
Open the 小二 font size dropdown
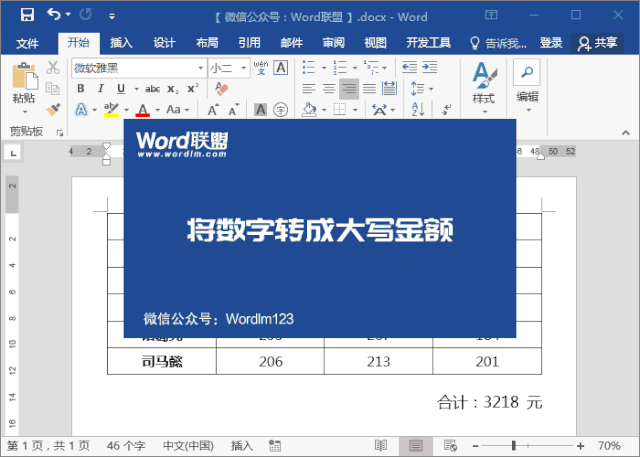tap(243, 68)
